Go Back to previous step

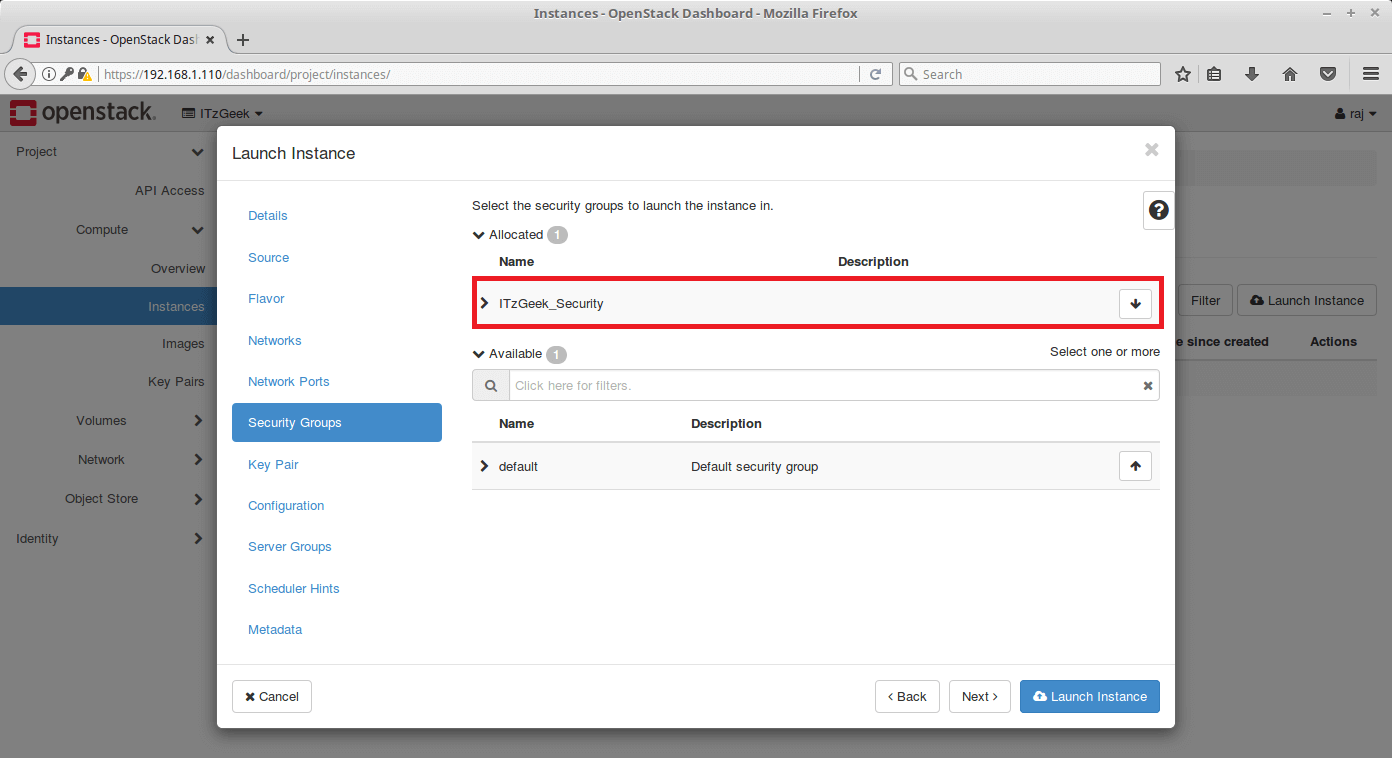click(907, 697)
